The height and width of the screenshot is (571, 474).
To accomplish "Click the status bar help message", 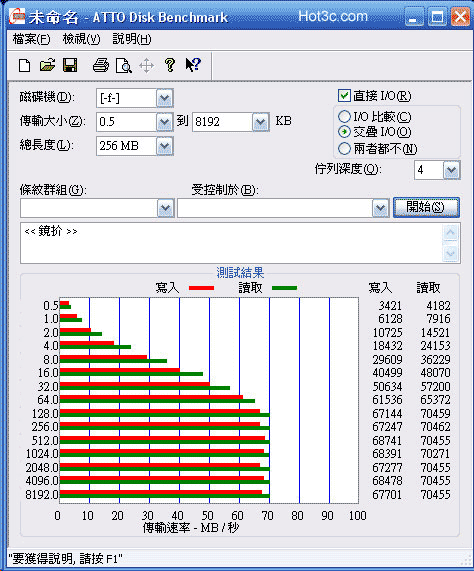I will coord(65,558).
